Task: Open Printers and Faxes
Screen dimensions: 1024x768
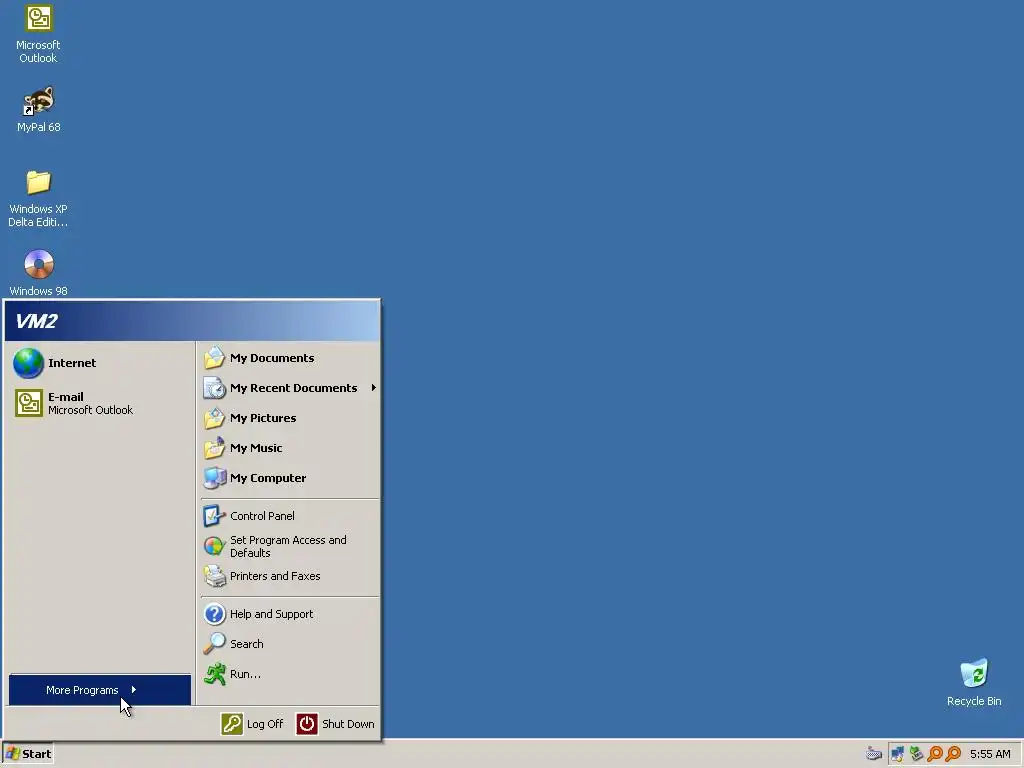Action: pos(290,576)
